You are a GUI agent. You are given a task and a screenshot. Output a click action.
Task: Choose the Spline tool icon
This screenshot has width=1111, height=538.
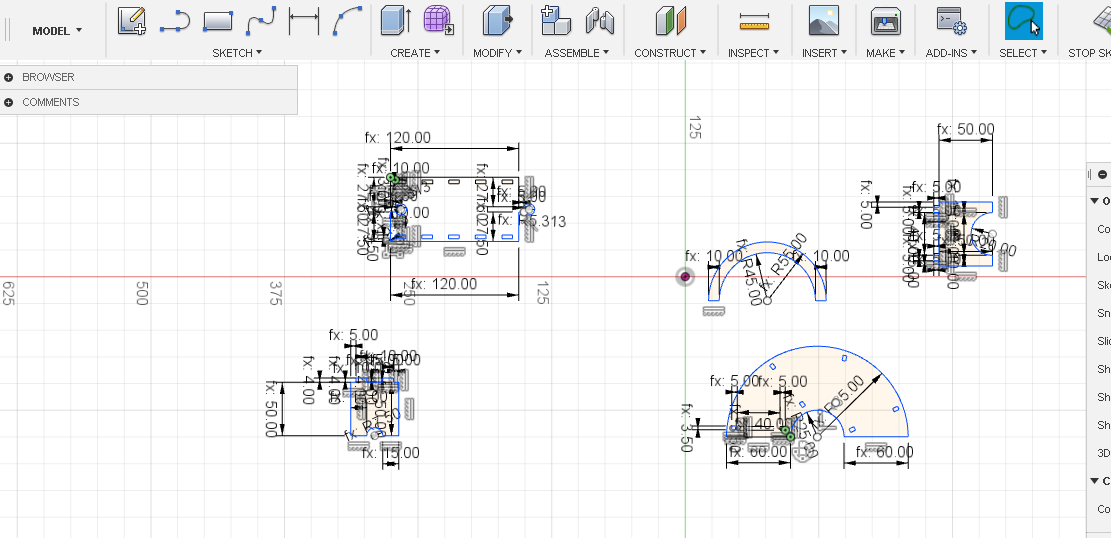click(261, 21)
